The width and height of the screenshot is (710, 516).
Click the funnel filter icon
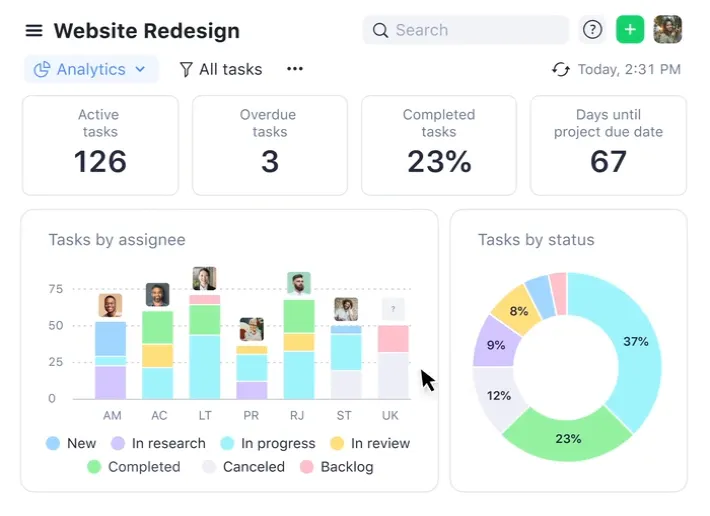coord(186,69)
